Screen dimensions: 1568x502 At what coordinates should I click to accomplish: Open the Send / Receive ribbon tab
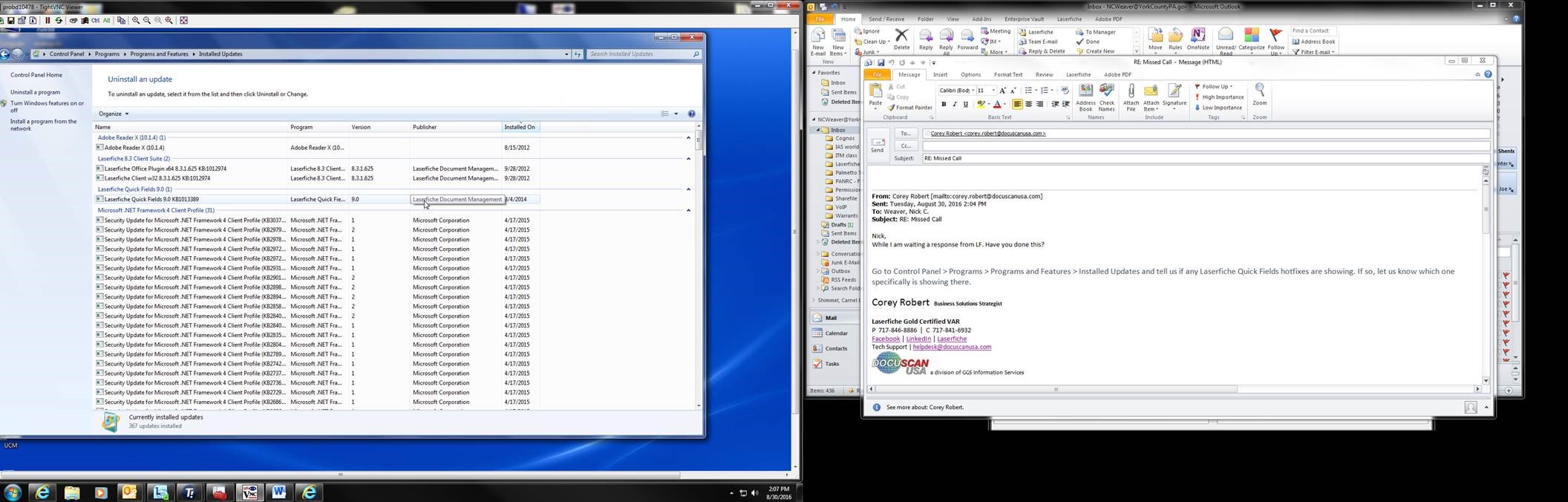point(886,19)
